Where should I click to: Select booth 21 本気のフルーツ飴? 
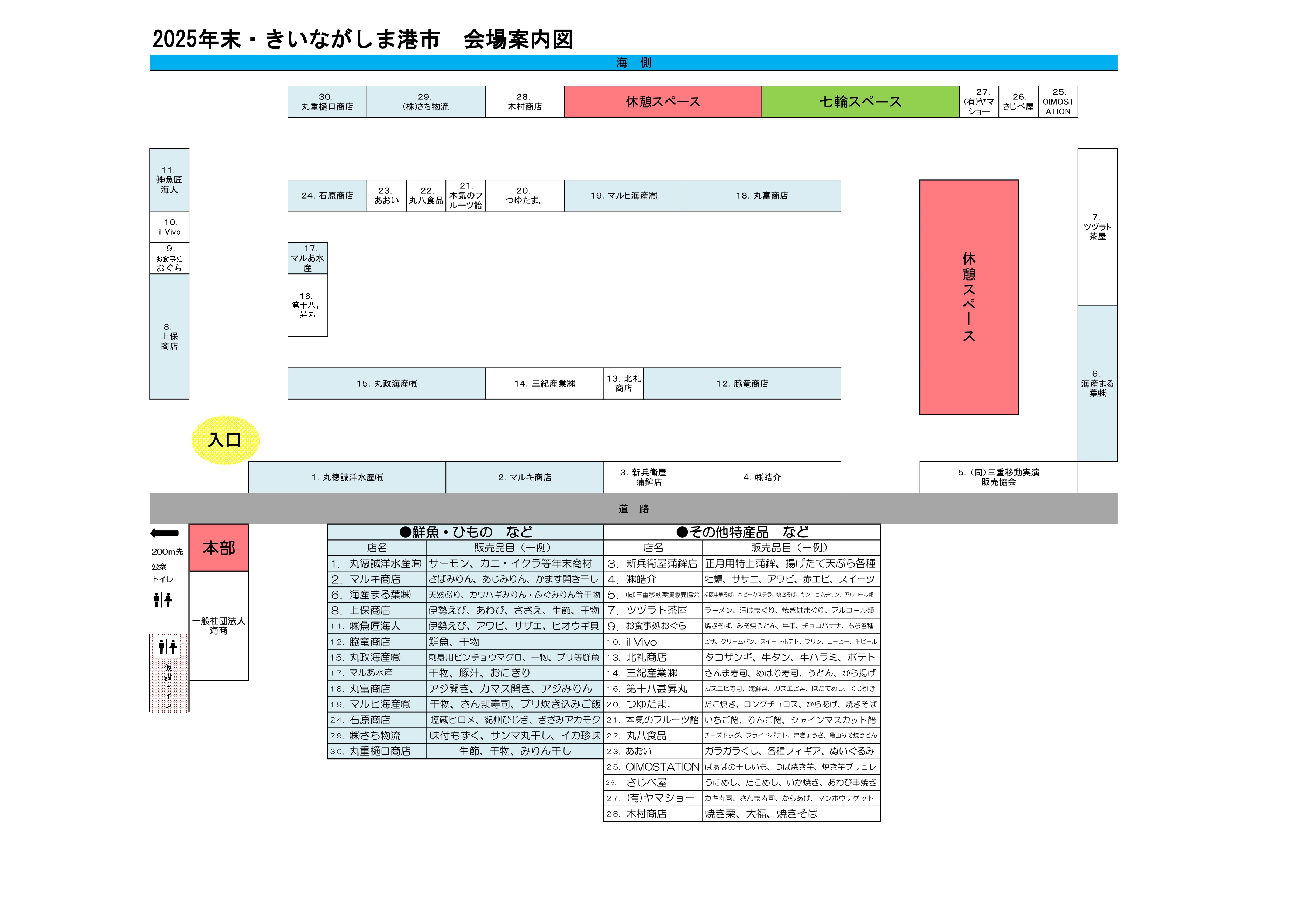click(466, 196)
